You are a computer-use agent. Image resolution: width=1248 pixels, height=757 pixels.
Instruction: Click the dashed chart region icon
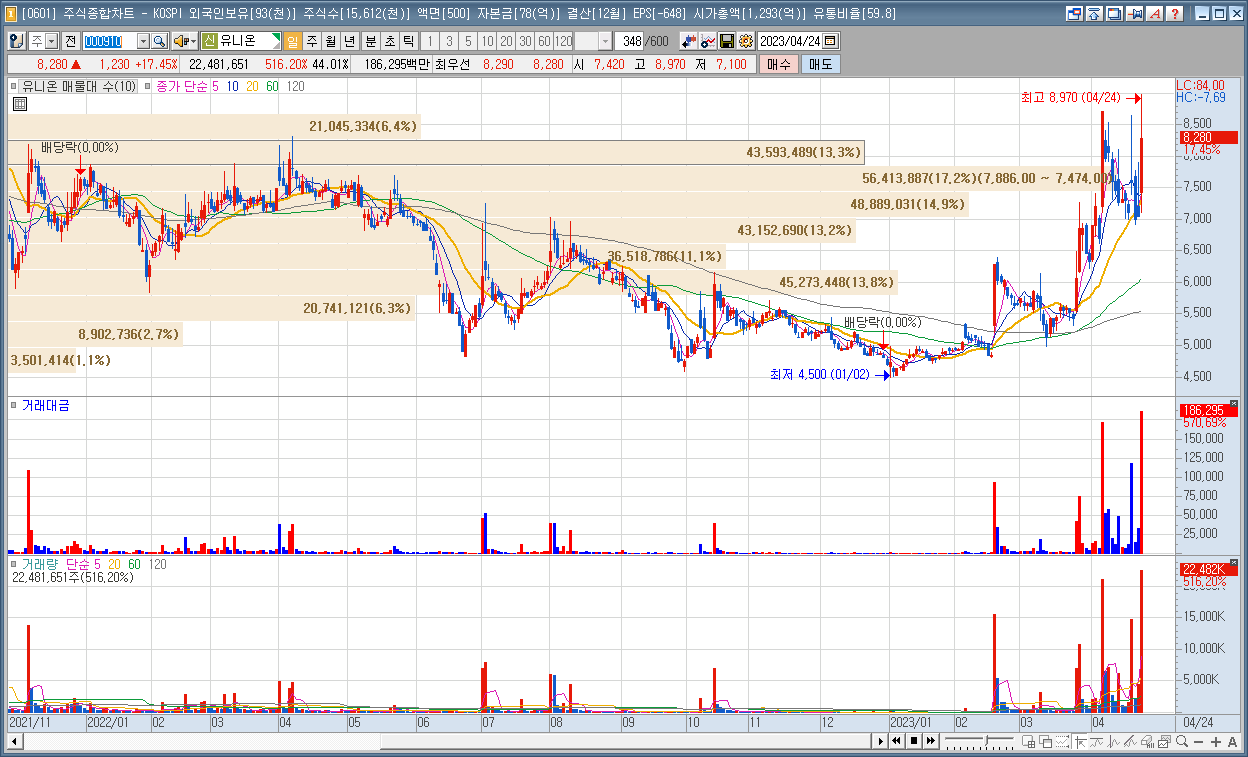(1063, 741)
